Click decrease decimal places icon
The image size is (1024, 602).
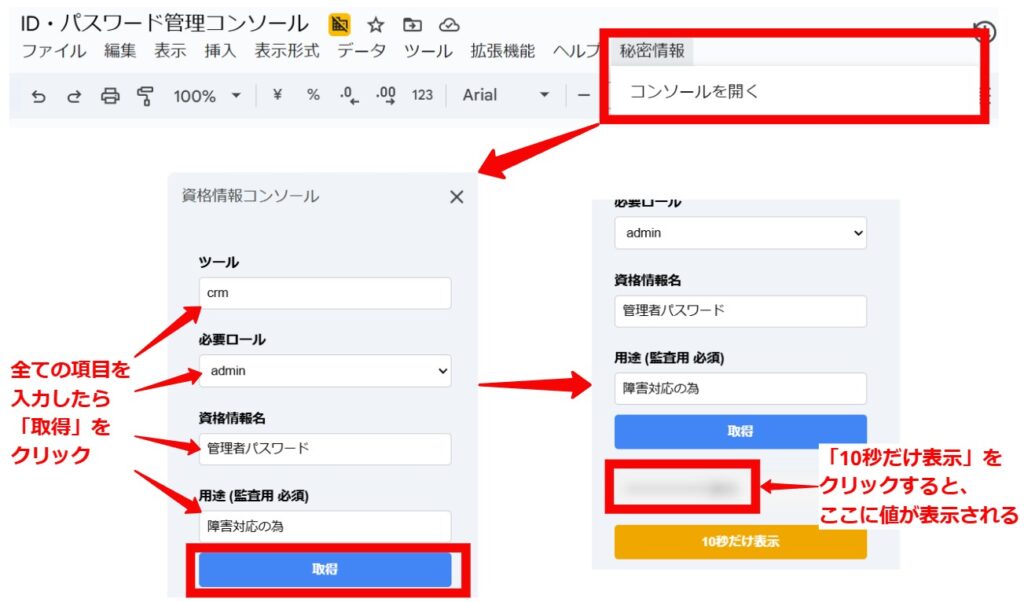tap(348, 95)
